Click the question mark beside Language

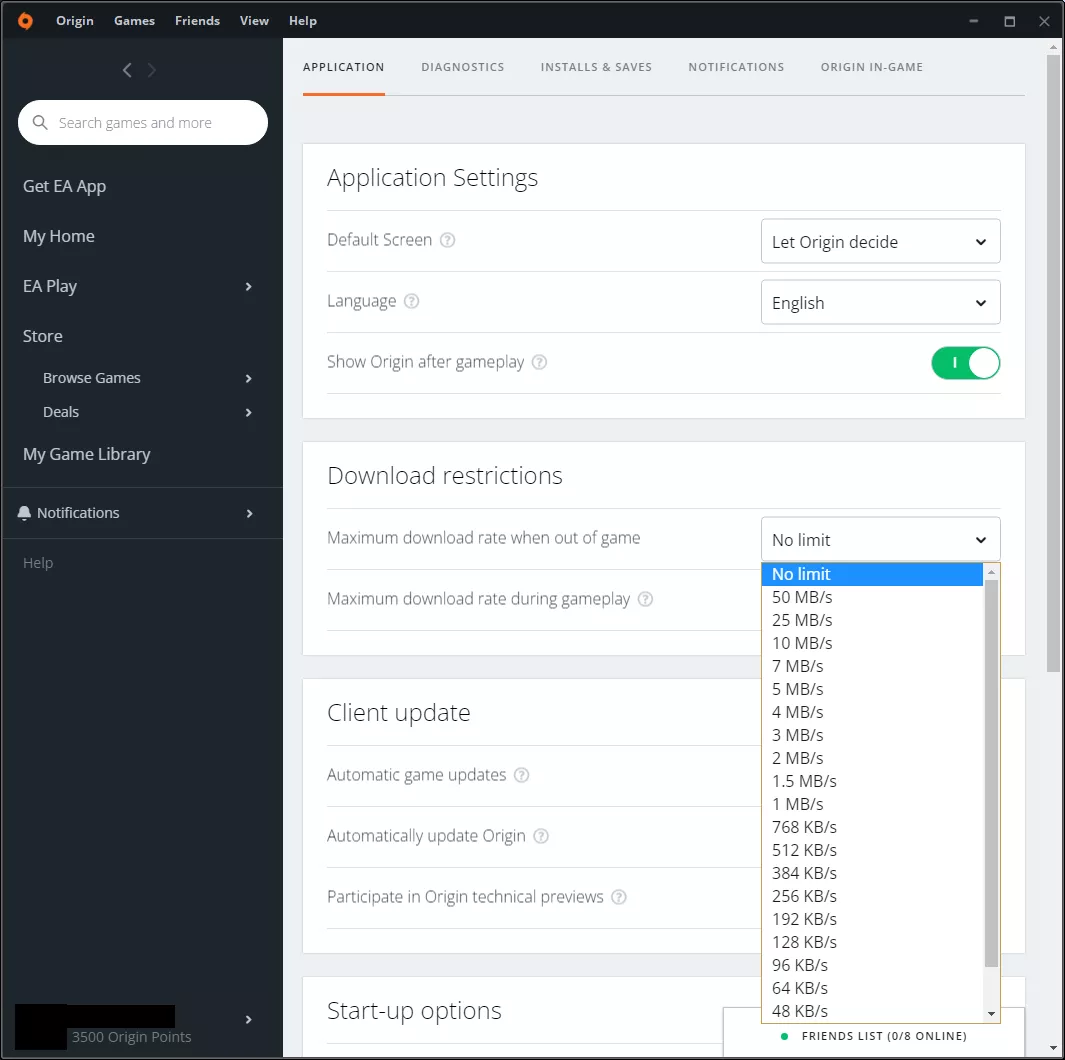412,301
